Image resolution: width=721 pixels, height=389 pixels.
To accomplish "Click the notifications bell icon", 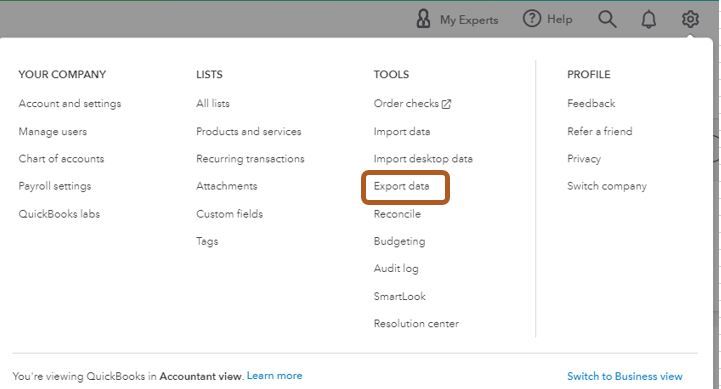I will point(648,19).
